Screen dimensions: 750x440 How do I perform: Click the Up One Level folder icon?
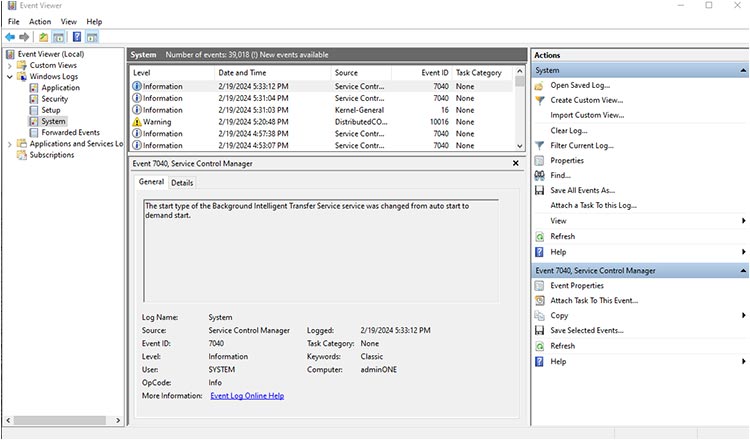43,37
